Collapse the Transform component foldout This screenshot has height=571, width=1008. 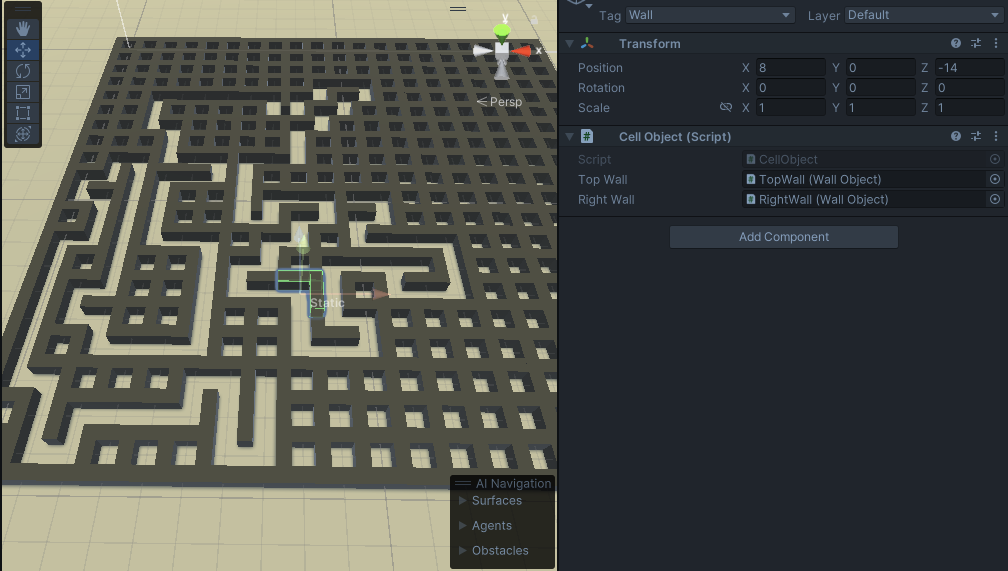point(569,44)
